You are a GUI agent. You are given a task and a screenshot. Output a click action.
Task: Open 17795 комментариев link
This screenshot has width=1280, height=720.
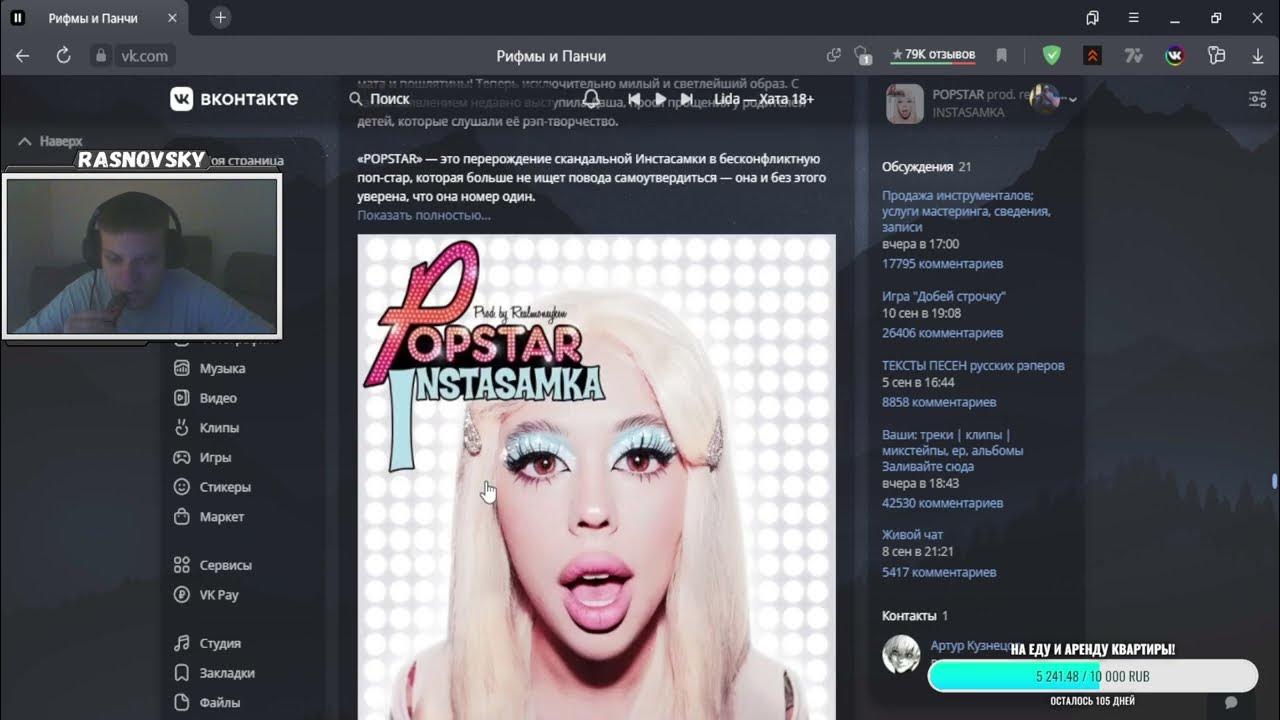coord(942,264)
